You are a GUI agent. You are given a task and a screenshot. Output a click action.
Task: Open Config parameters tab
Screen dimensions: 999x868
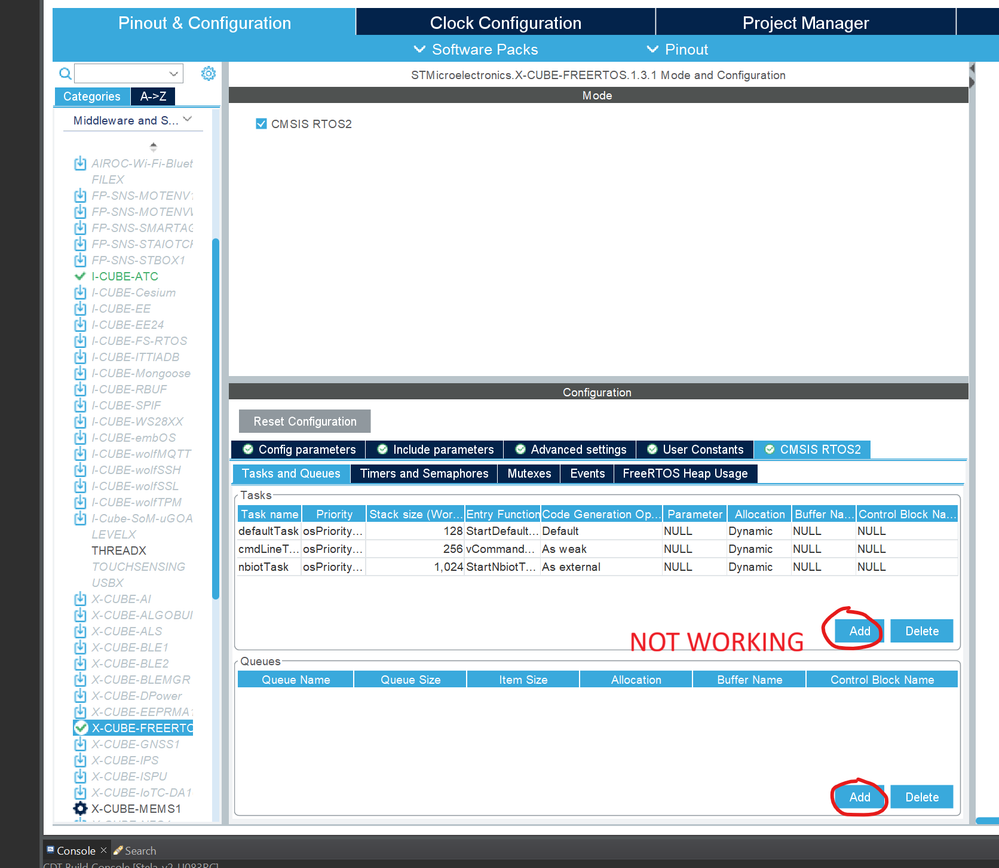click(298, 449)
